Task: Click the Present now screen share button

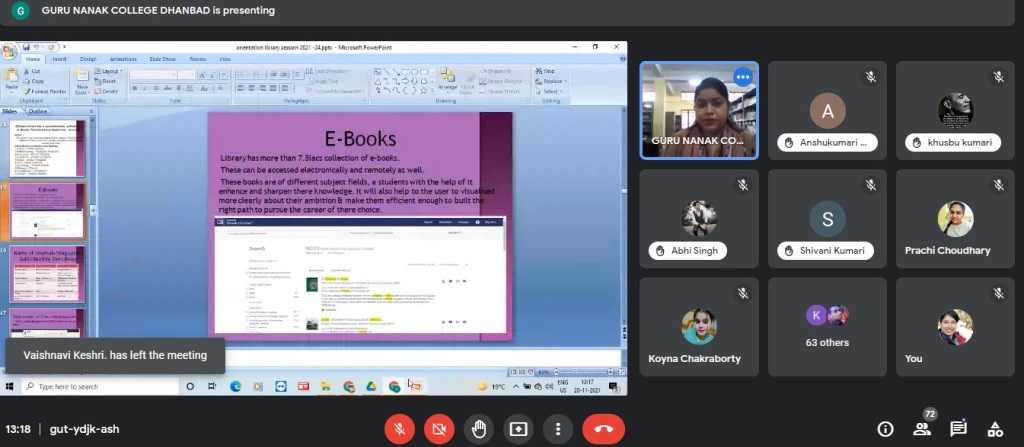Action: pyautogui.click(x=518, y=429)
